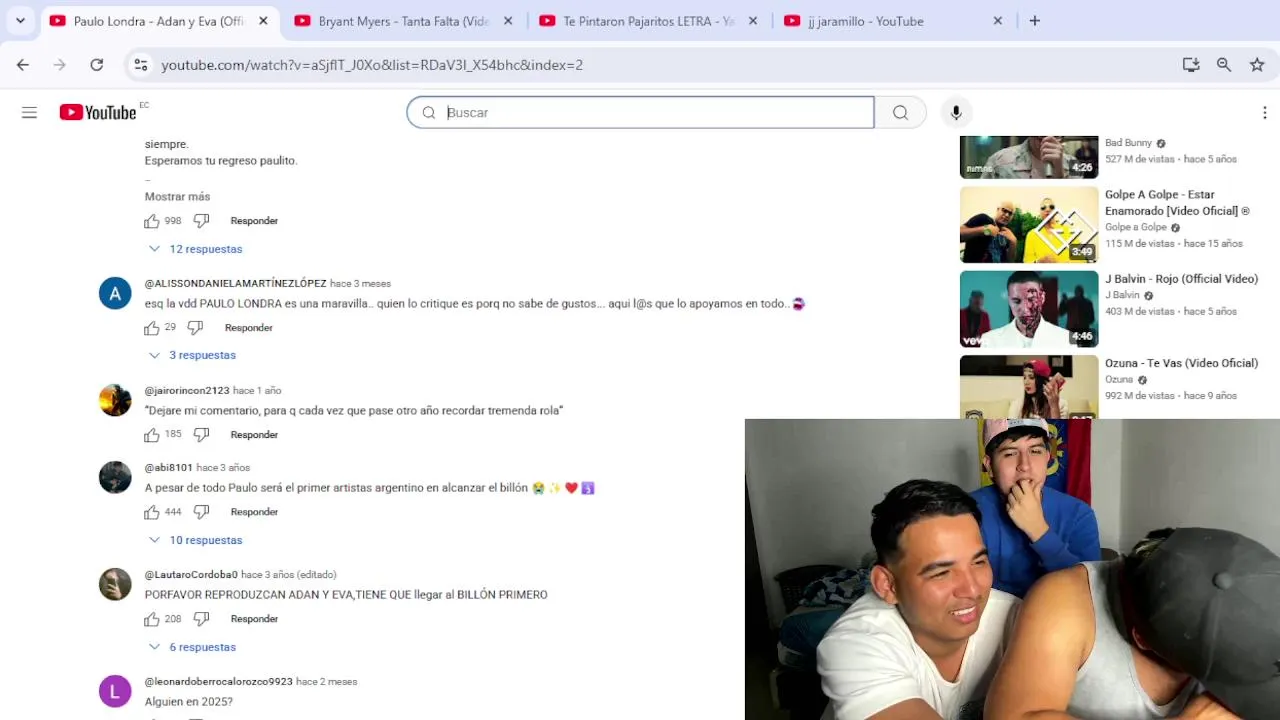Reply to ALISSONDANIELAMARTÍNEZLÓPEZ's comment
This screenshot has width=1280, height=720.
pos(248,328)
